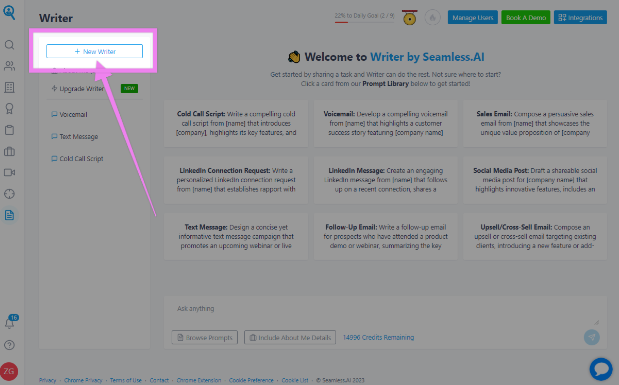
Task: Select Upgrade Writer in the side panel
Action: pyautogui.click(x=78, y=88)
